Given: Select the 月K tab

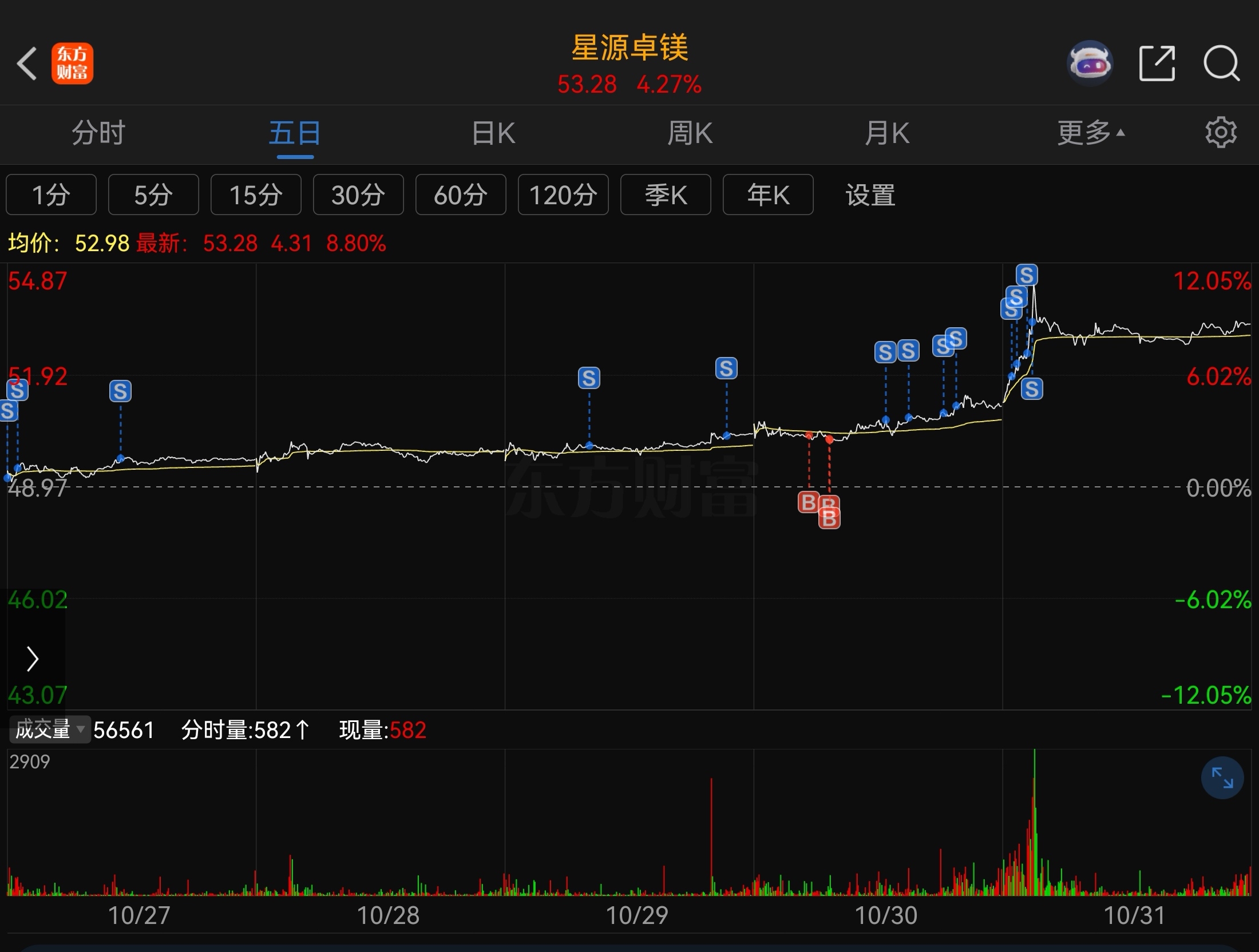Looking at the screenshot, I should (x=886, y=133).
